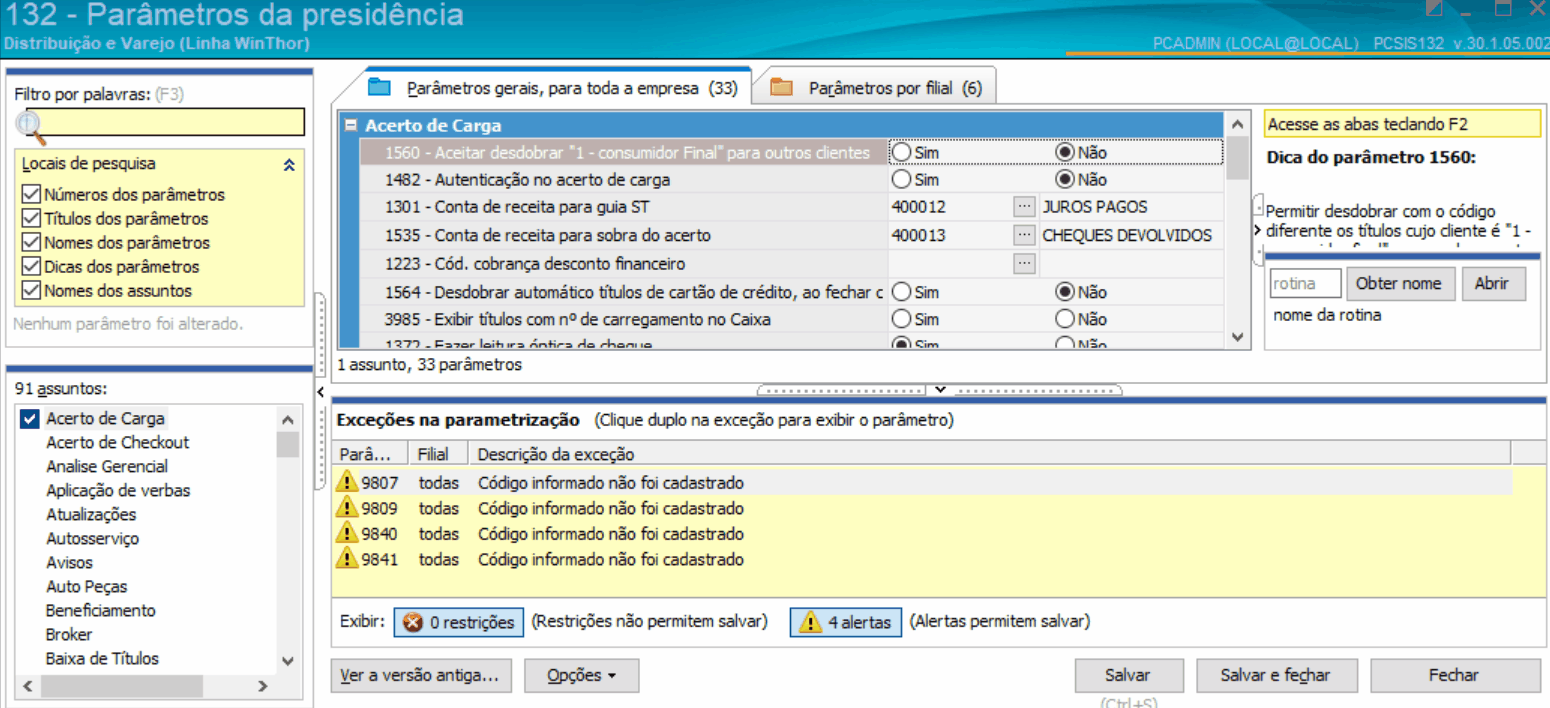This screenshot has width=1550, height=708.
Task: Toggle Títulos dos parâmetros checkbox
Action: 31,219
